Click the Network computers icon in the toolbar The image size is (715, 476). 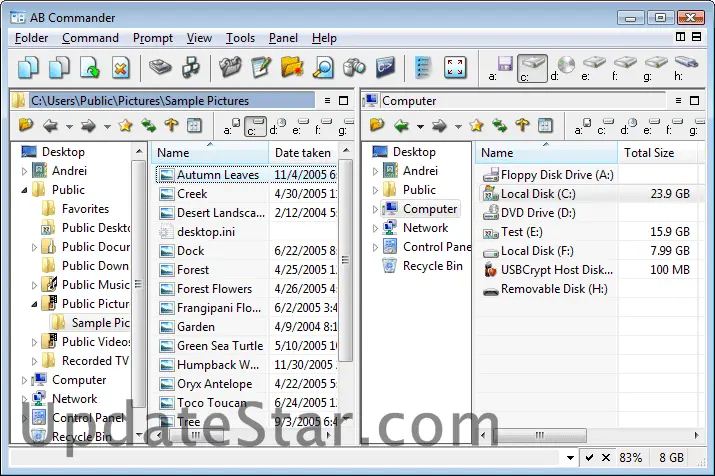[191, 67]
